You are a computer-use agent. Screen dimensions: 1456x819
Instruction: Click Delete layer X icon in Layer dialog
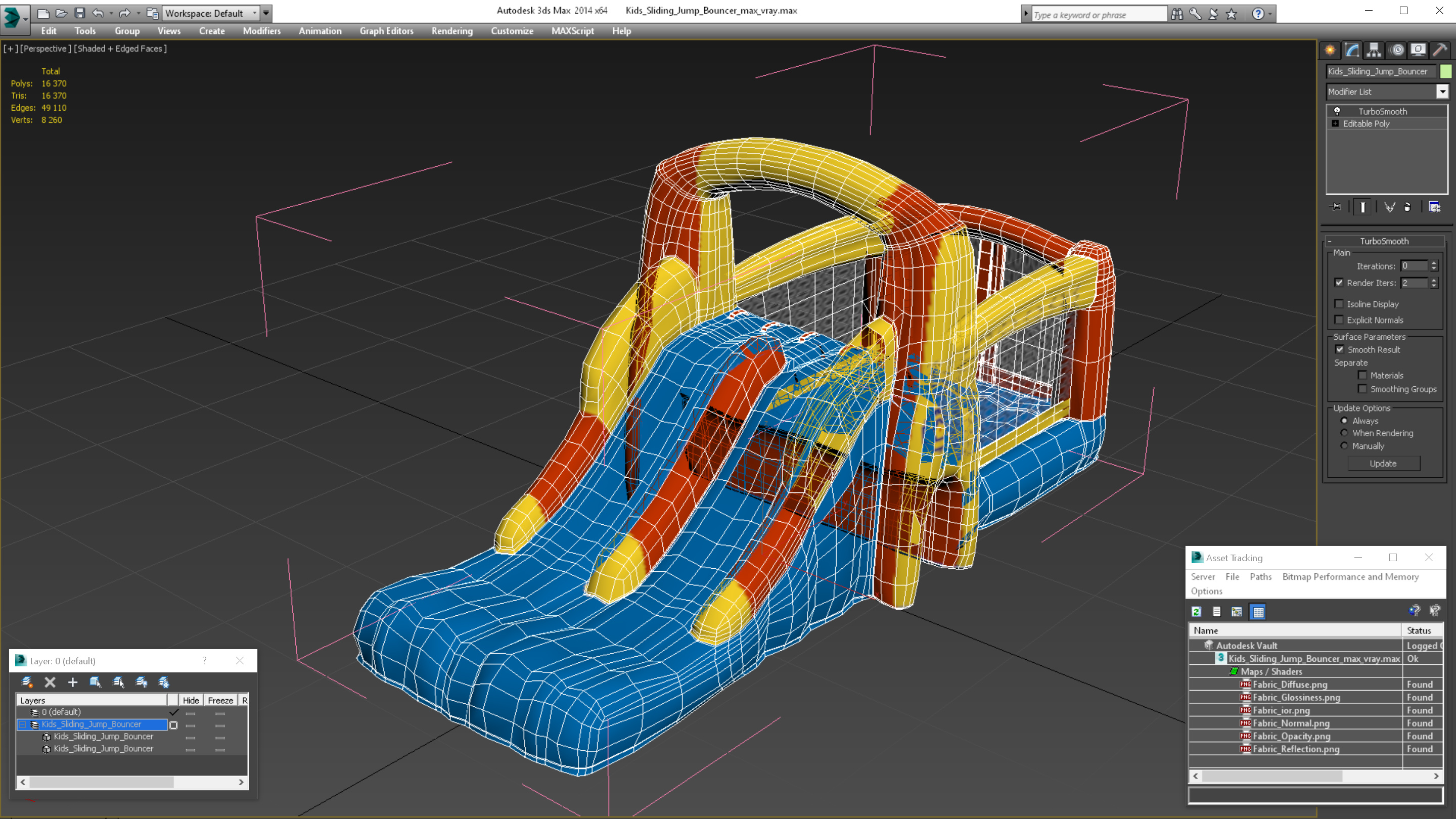click(x=50, y=682)
